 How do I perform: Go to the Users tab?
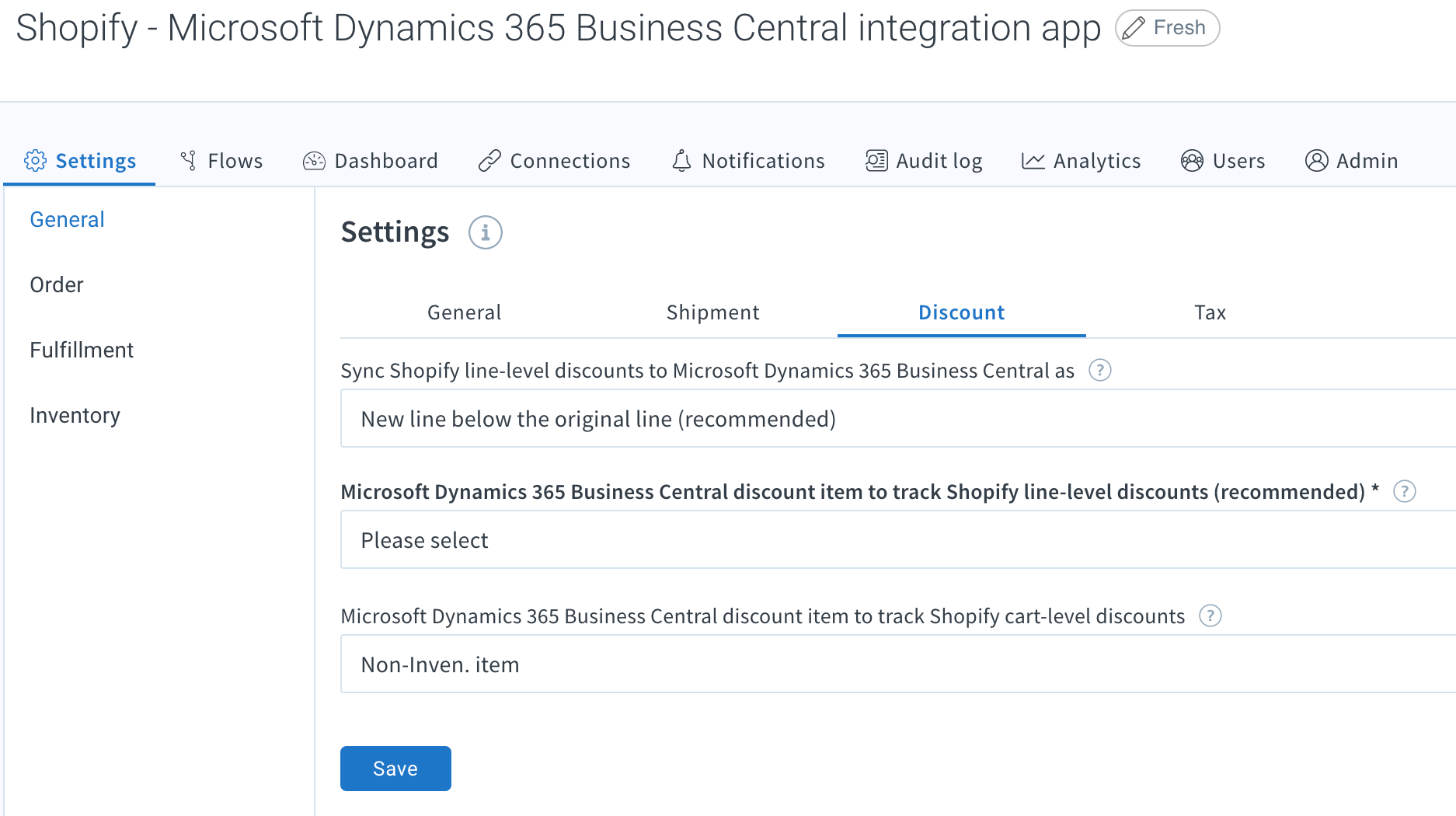[1223, 161]
